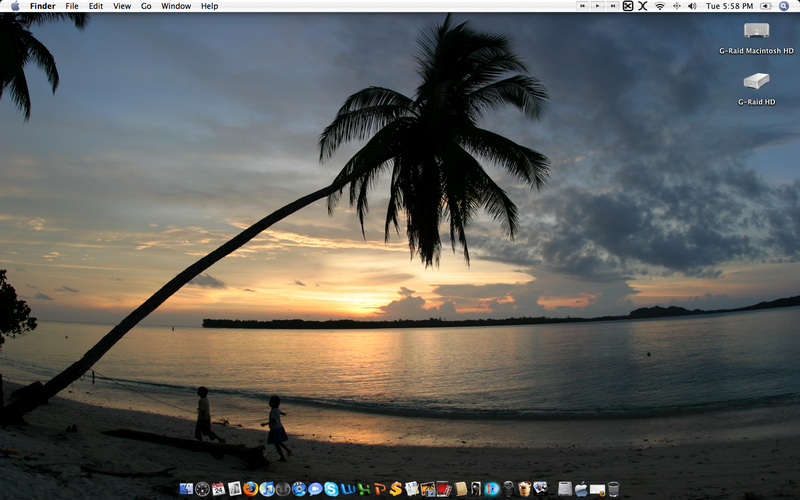Skip to next track in menu bar

click(x=612, y=6)
